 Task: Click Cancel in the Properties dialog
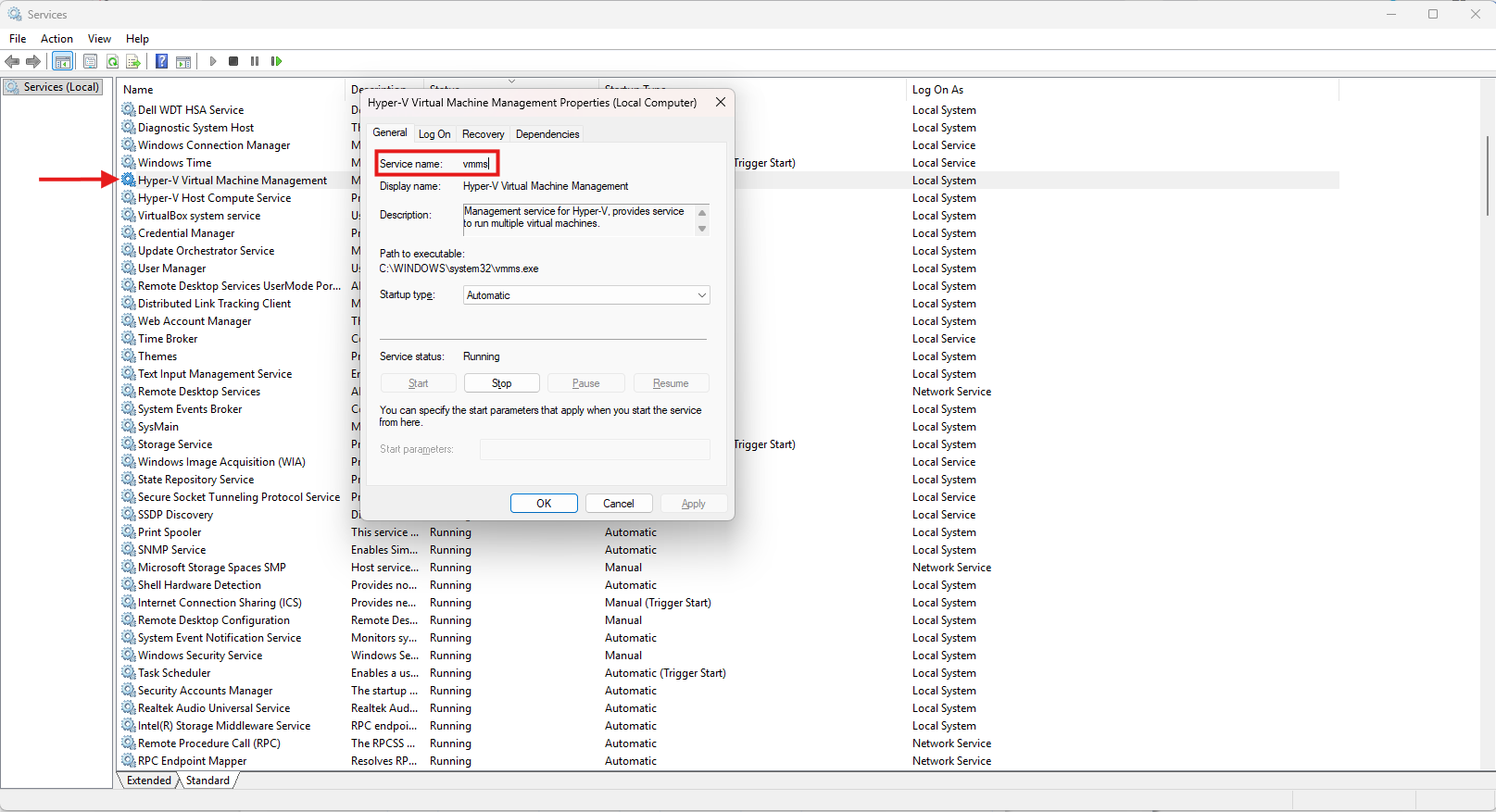pos(618,504)
